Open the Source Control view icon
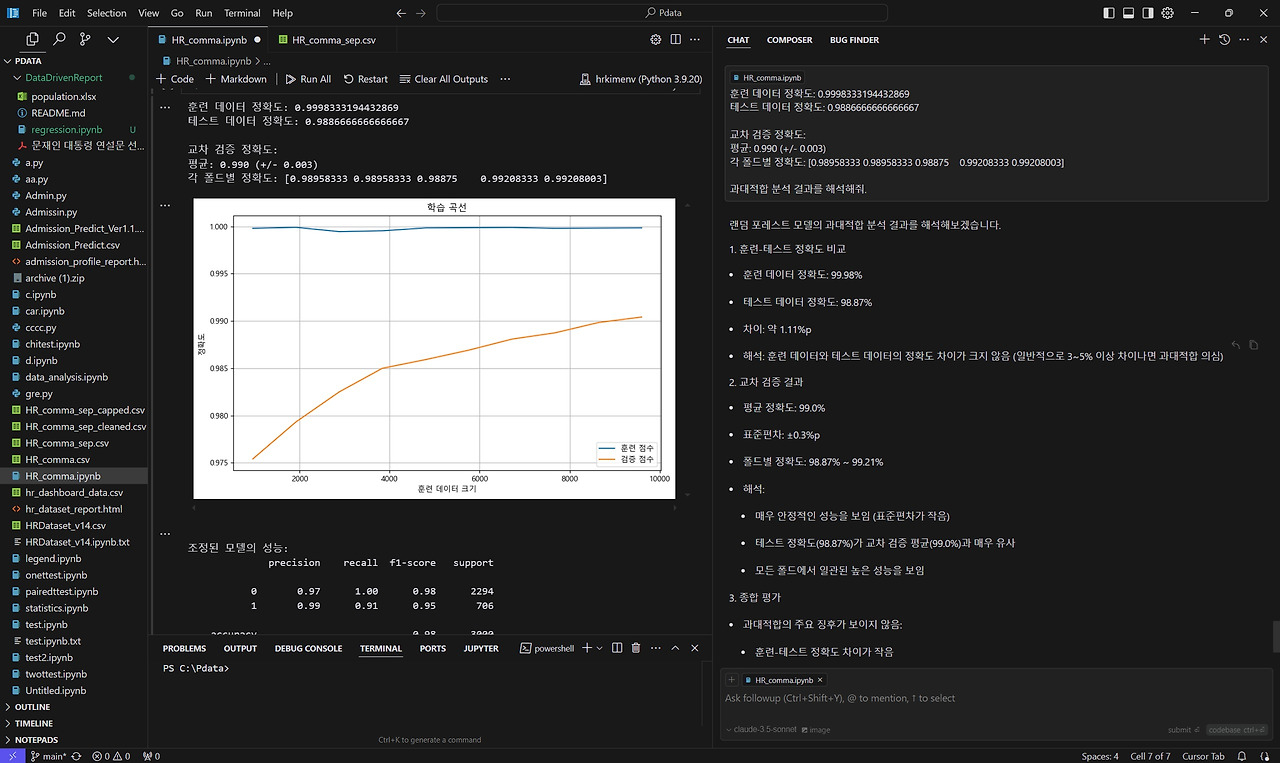Image resolution: width=1280 pixels, height=763 pixels. pos(85,39)
